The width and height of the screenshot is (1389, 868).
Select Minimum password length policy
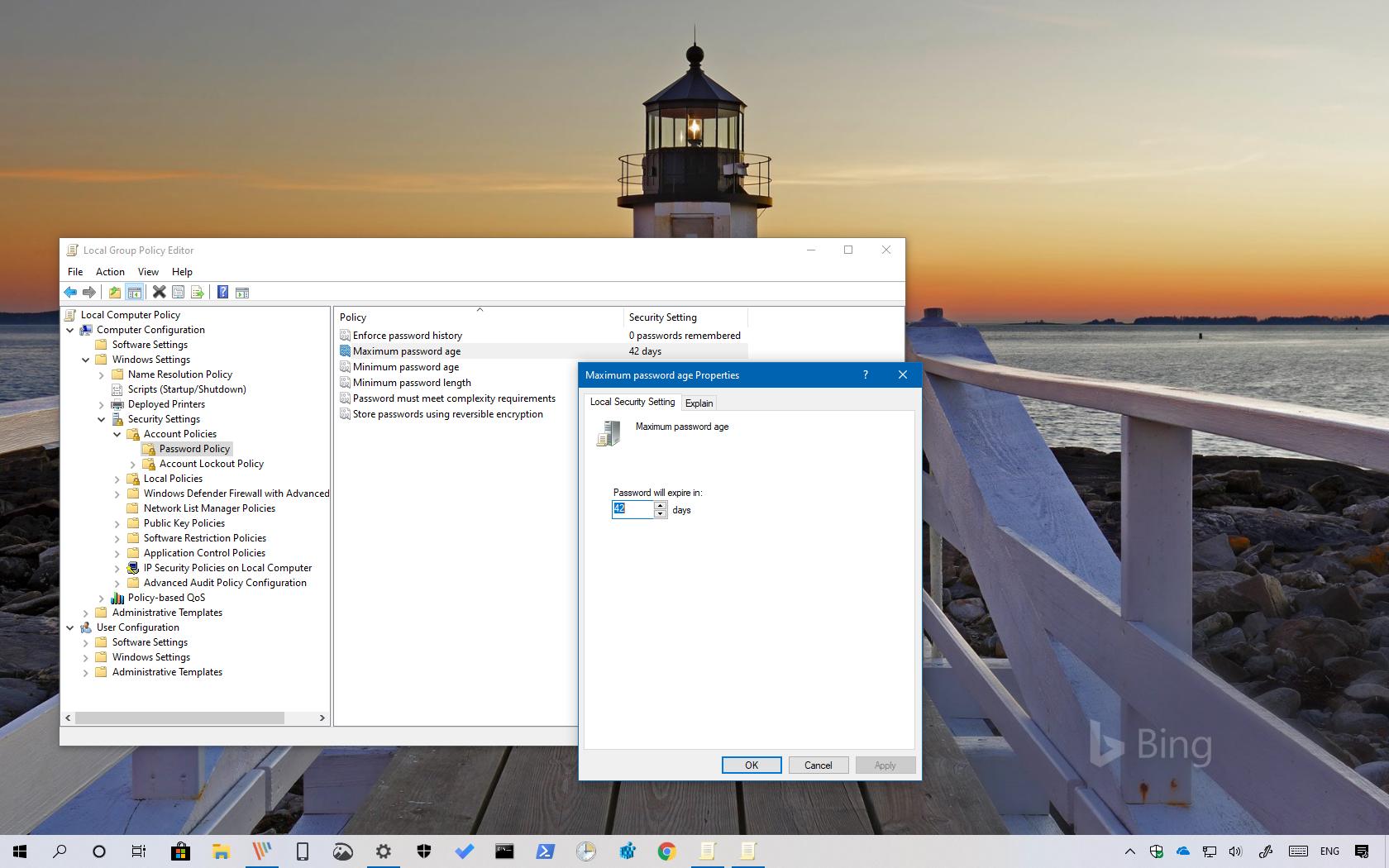412,383
